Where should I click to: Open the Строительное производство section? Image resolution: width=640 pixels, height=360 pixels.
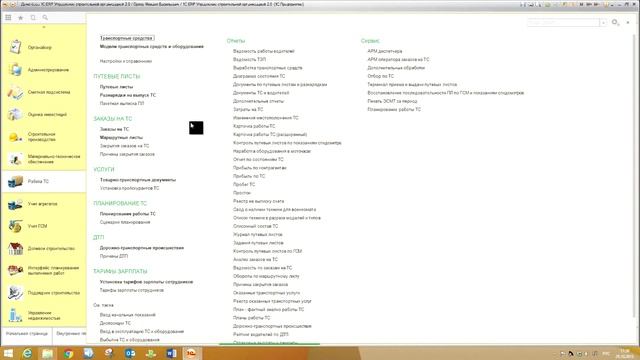[43, 137]
